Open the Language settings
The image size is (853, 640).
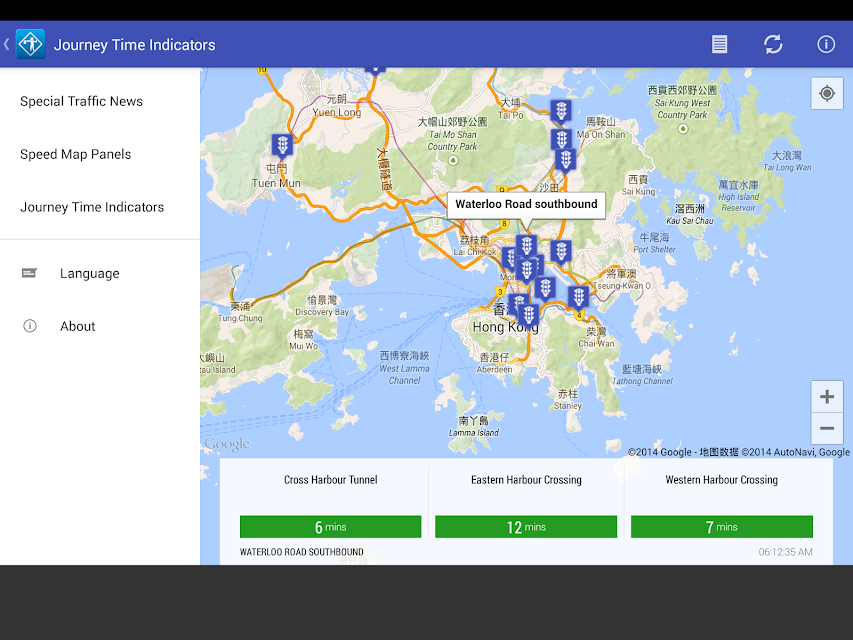[x=89, y=273]
